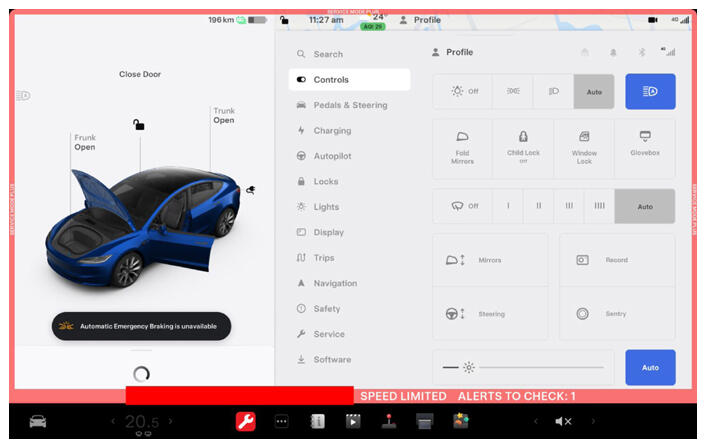Open Profile in Controls header
This screenshot has width=706, height=448.
(453, 52)
